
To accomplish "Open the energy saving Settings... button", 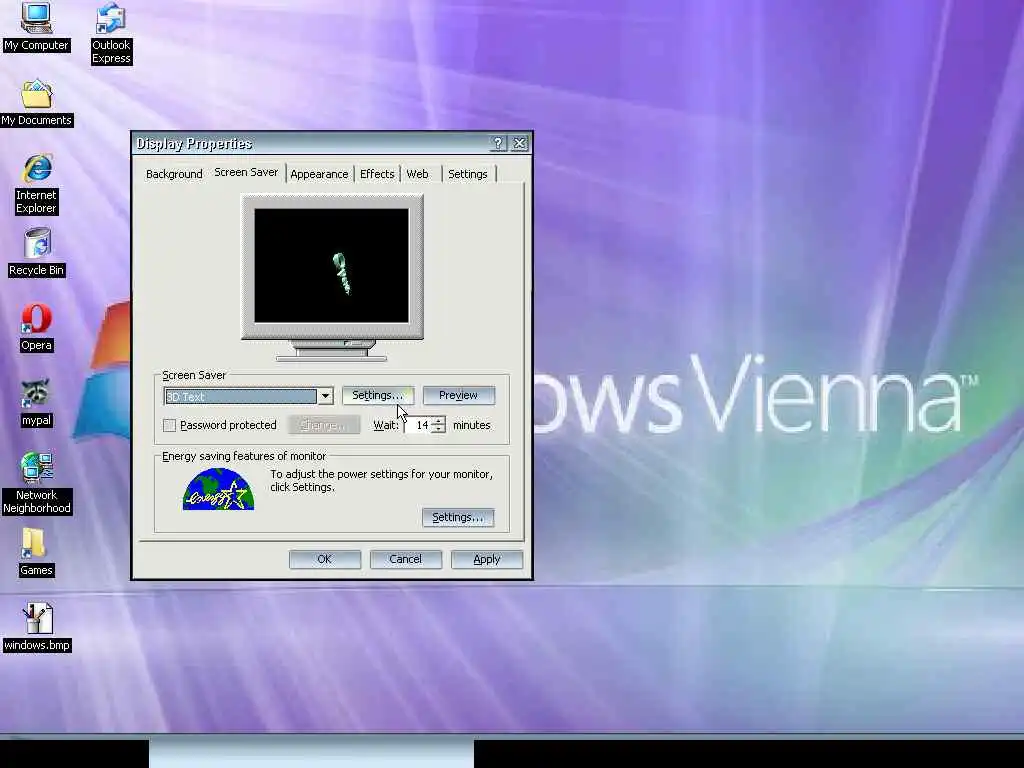I will coord(458,517).
